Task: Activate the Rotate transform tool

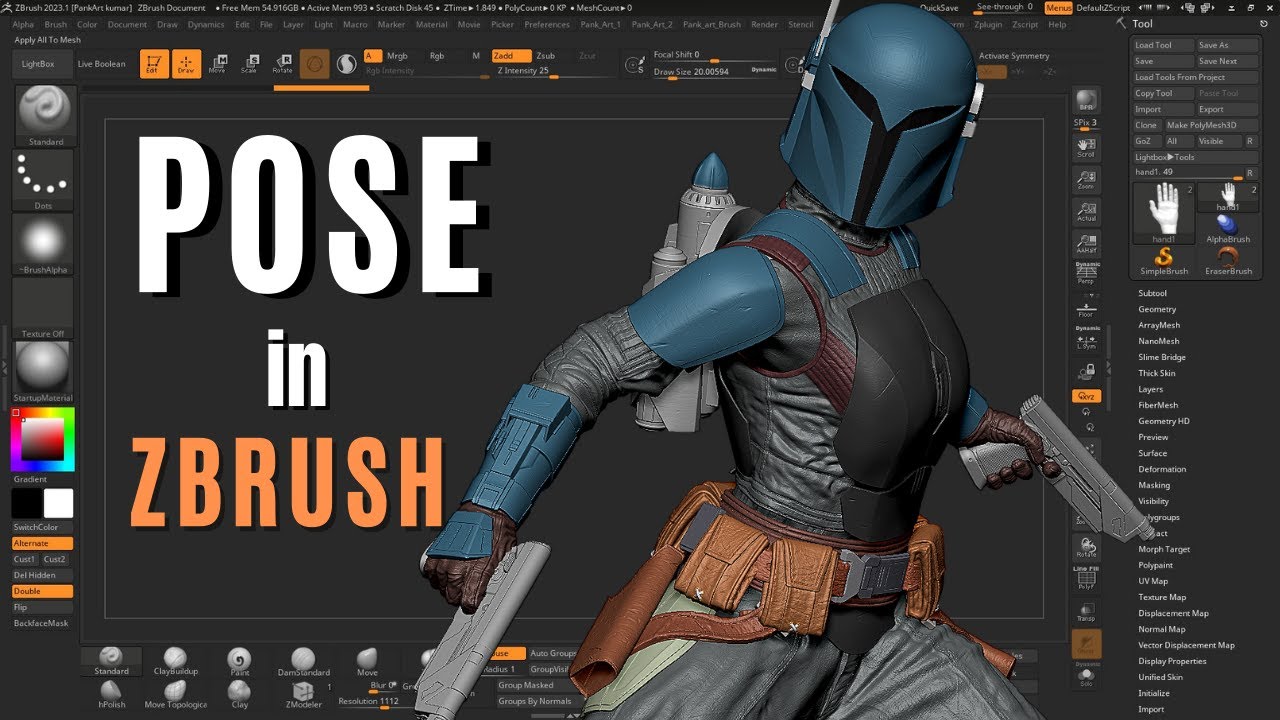Action: (283, 64)
